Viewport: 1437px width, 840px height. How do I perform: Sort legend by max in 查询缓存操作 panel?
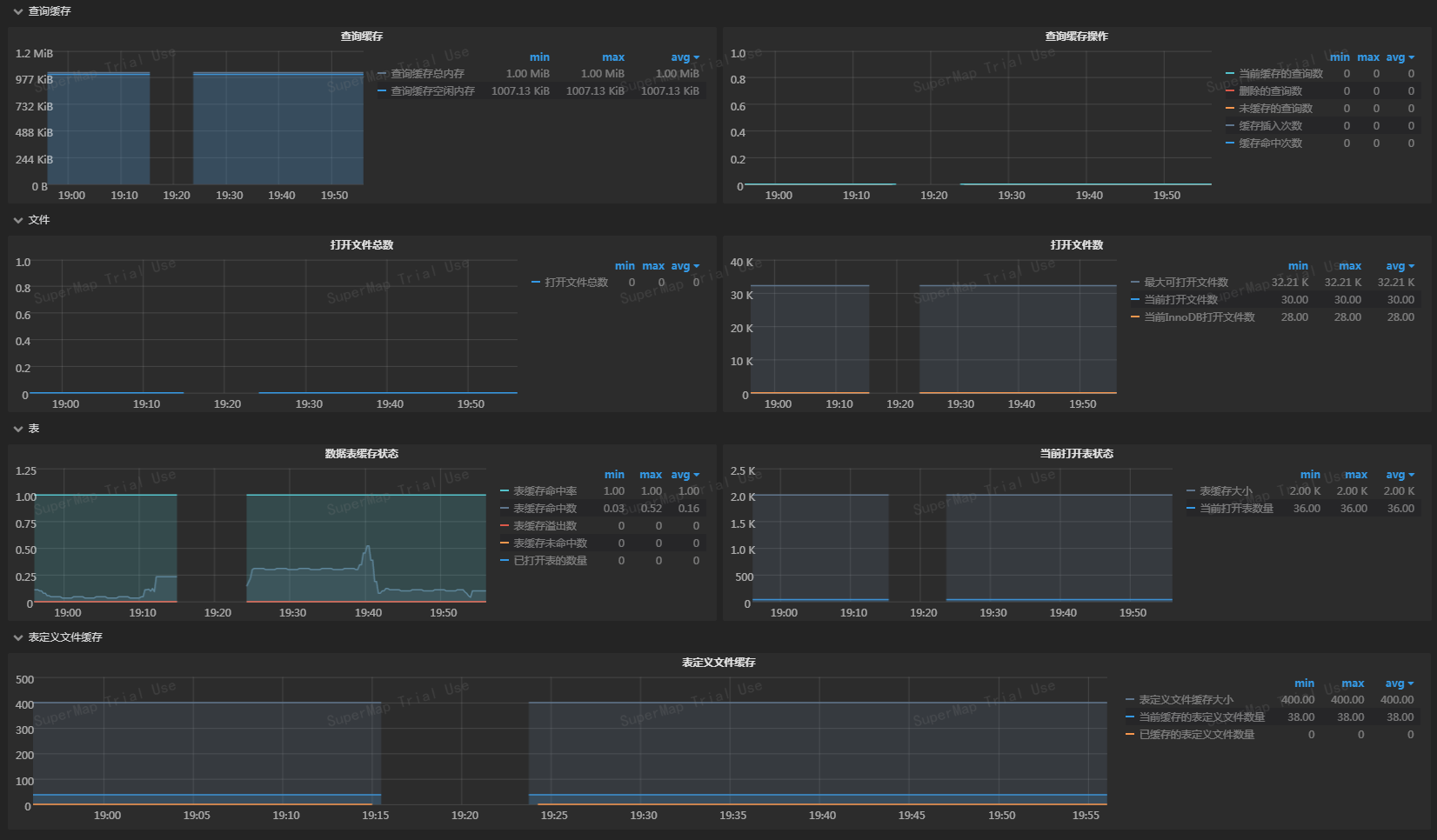pyautogui.click(x=1368, y=57)
